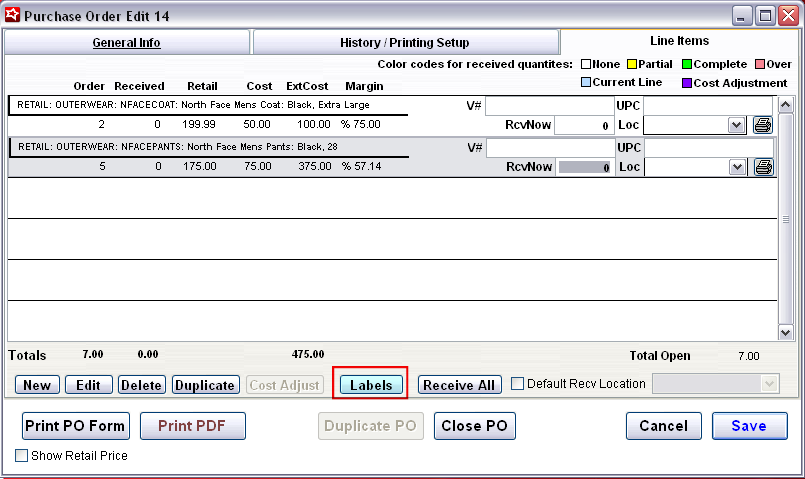This screenshot has height=479, width=805.
Task: Focus the V# field for NFACECOAT
Action: point(549,106)
